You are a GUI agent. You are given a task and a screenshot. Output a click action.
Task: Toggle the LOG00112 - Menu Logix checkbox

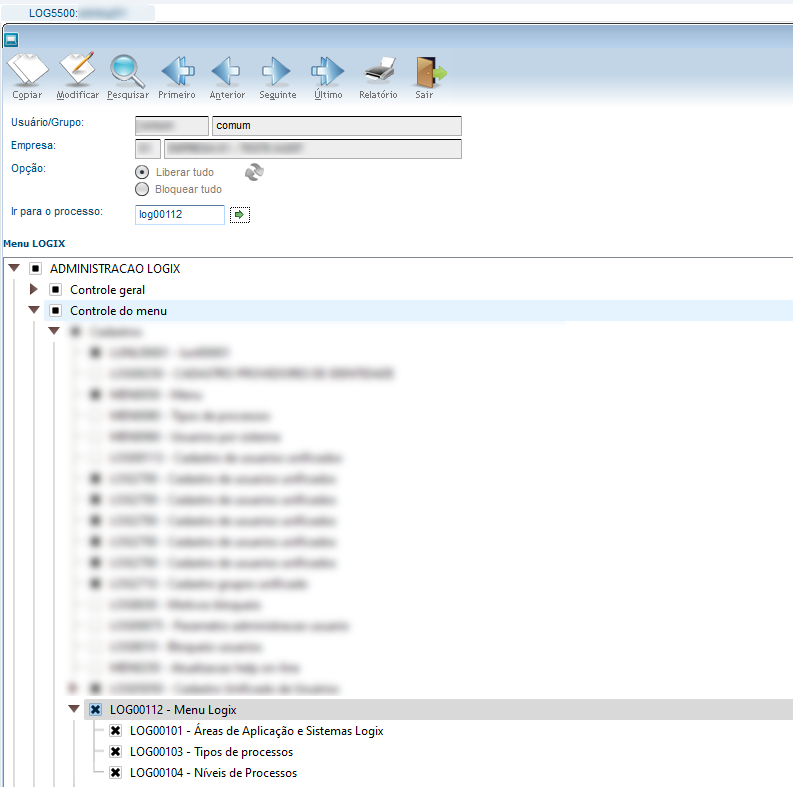click(x=95, y=710)
